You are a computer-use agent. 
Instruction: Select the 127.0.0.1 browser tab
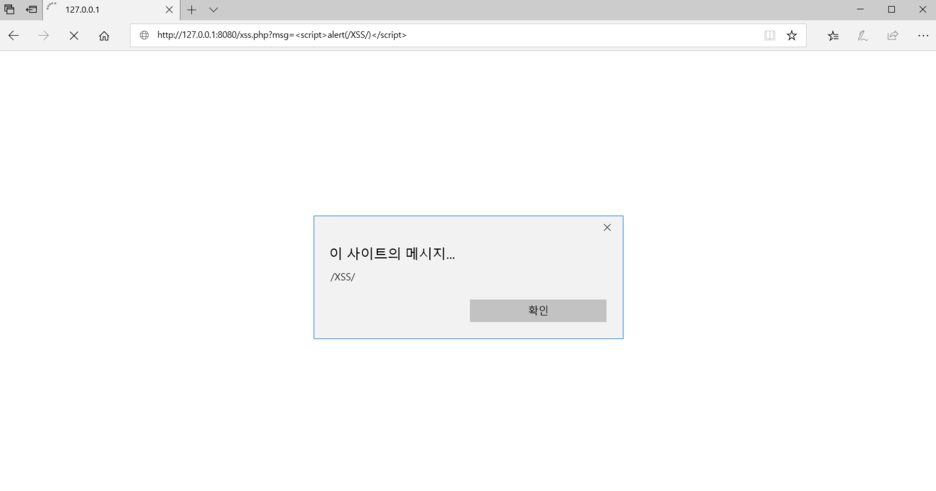point(111,10)
